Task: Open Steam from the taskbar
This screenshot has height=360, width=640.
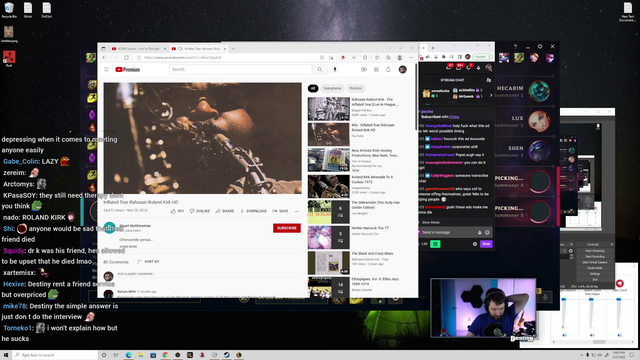Action: 227,355
